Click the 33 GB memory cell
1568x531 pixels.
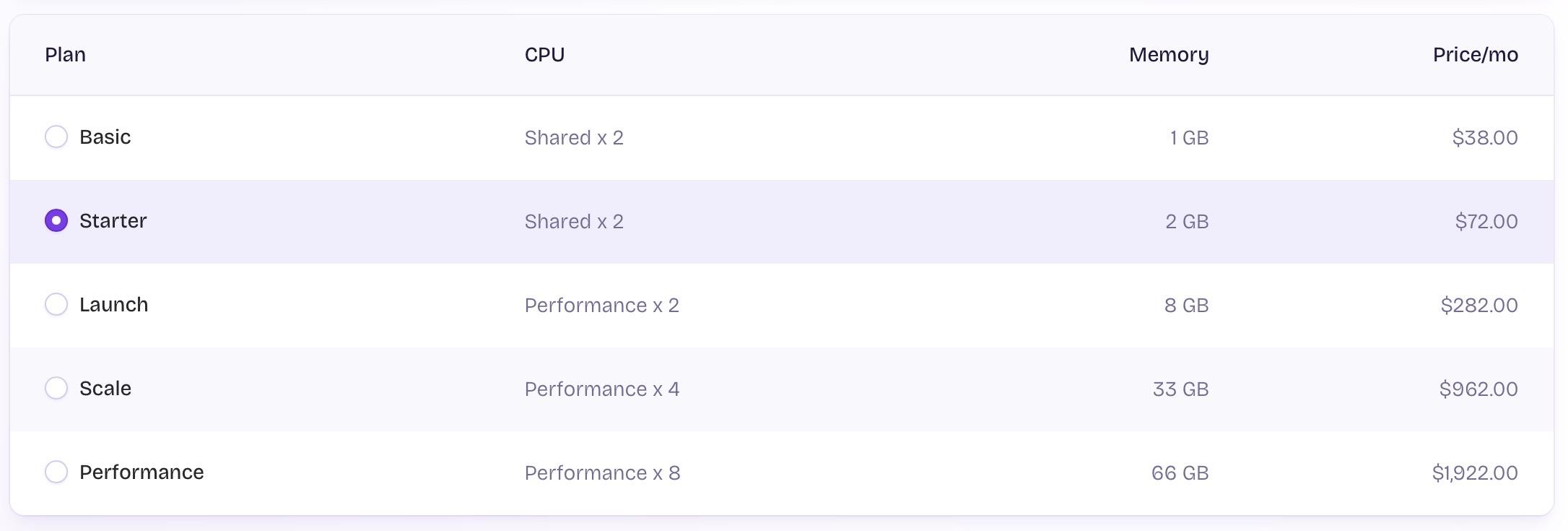pos(1180,389)
